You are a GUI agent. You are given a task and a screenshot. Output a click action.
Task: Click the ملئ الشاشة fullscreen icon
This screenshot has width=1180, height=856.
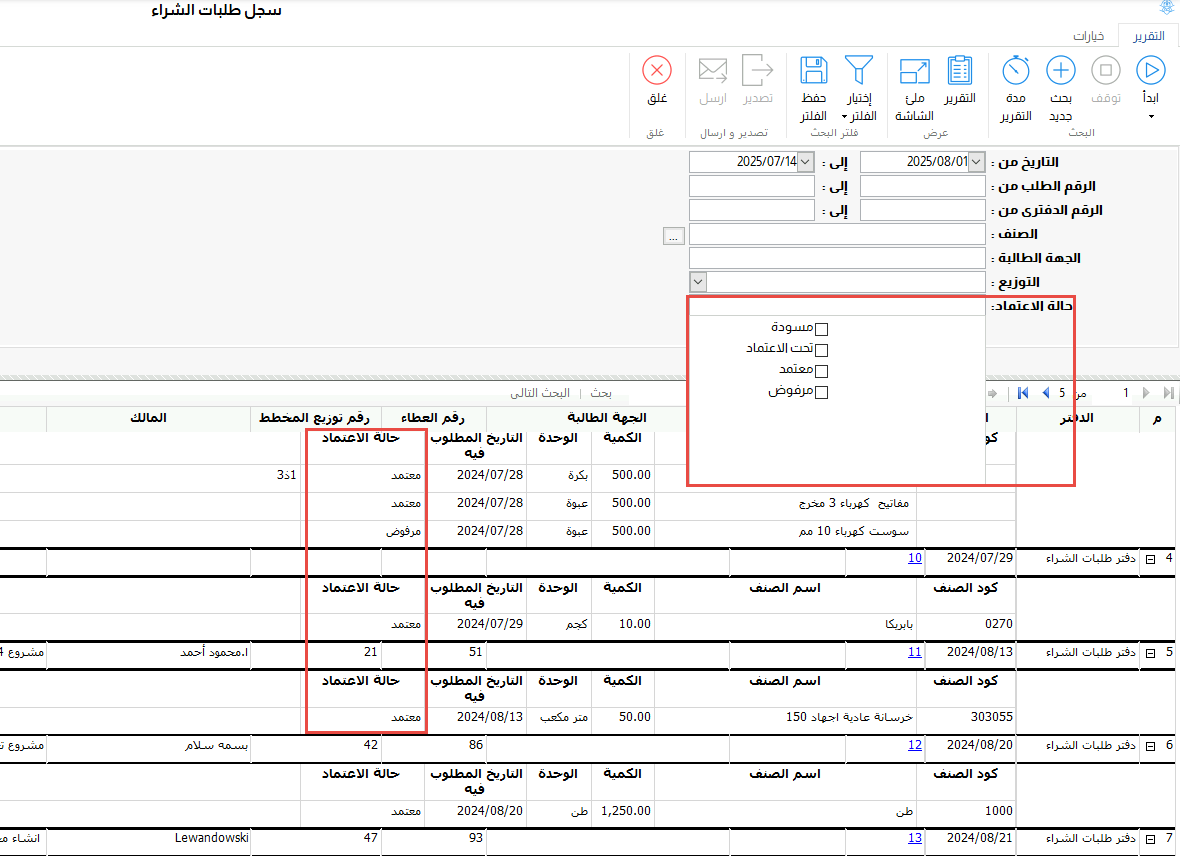pyautogui.click(x=914, y=71)
